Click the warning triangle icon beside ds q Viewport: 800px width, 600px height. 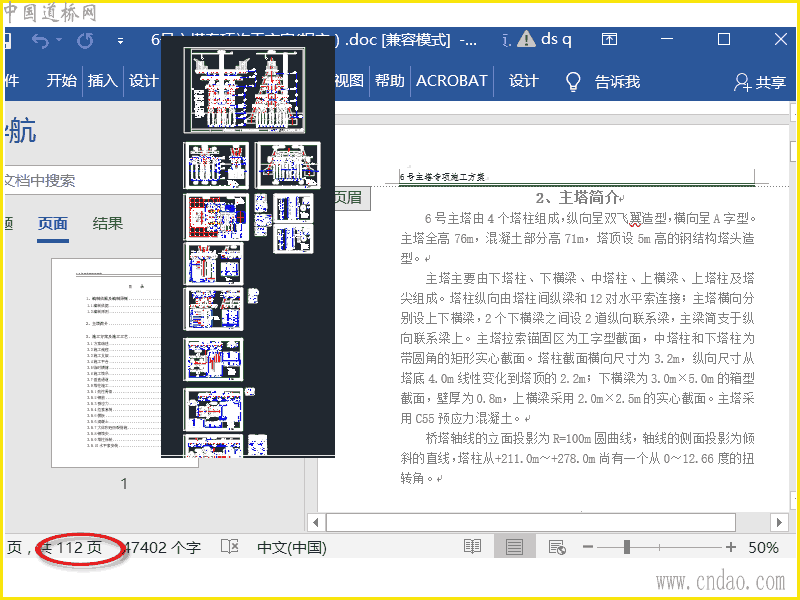tap(526, 39)
